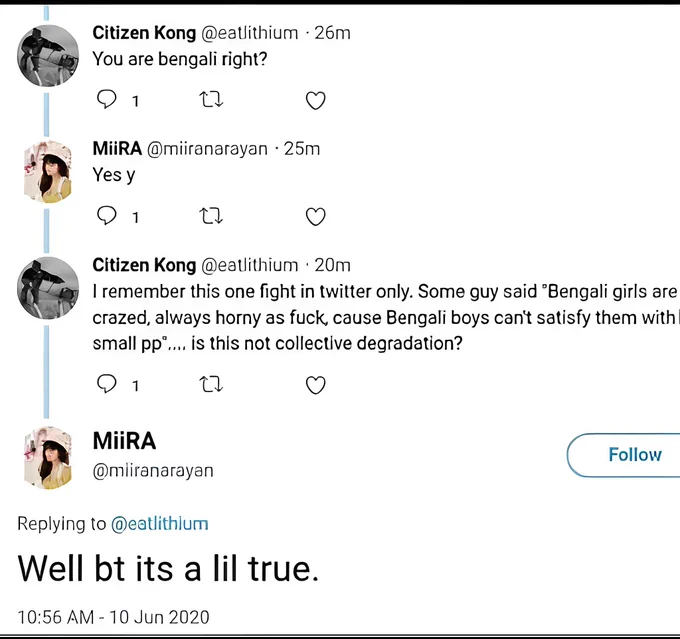Image resolution: width=680 pixels, height=639 pixels.
Task: Open MiiRA's avatar on the main tweet
Action: click(x=48, y=458)
